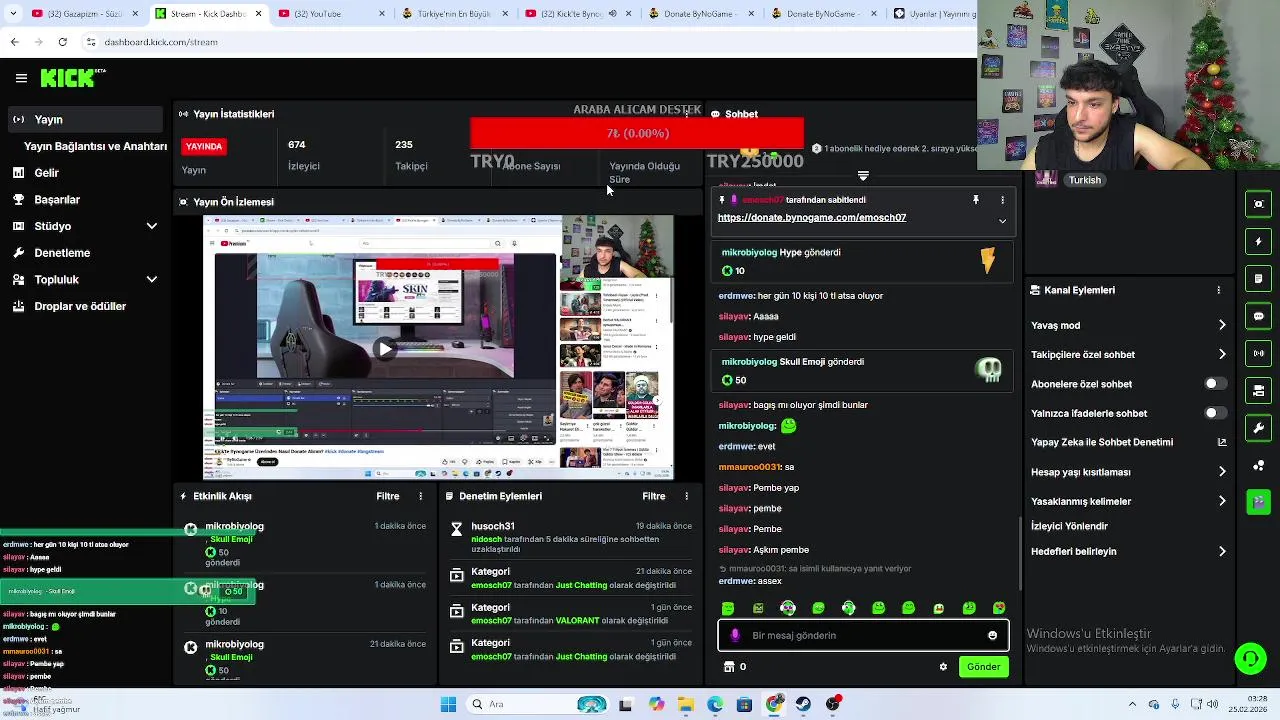Expand the Topluluk sidebar section
This screenshot has width=1280, height=720.
point(152,280)
